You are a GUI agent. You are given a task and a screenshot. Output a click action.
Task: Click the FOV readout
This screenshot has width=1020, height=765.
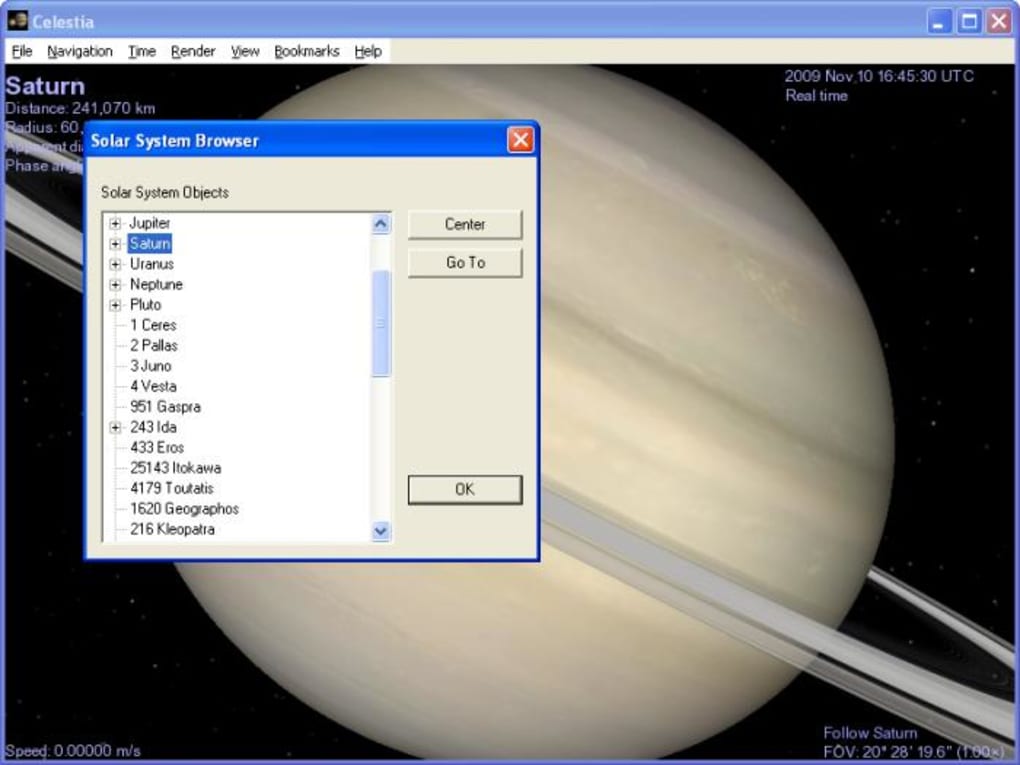(914, 753)
